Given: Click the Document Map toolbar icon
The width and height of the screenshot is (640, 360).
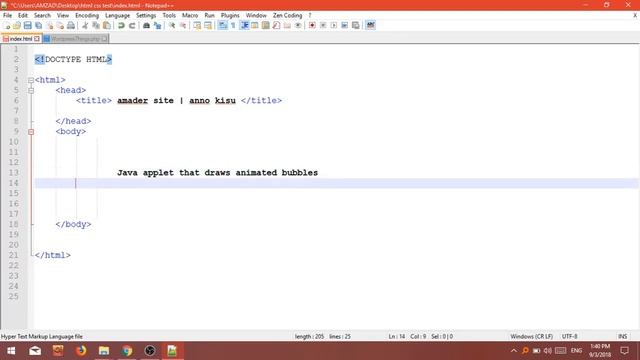Looking at the screenshot, I should pos(266,25).
